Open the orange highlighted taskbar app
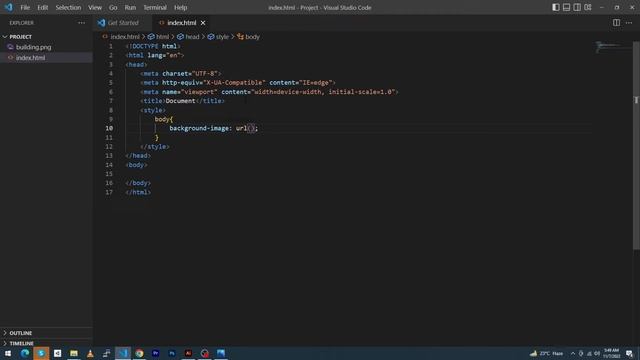This screenshot has height=360, width=640. click(41, 353)
